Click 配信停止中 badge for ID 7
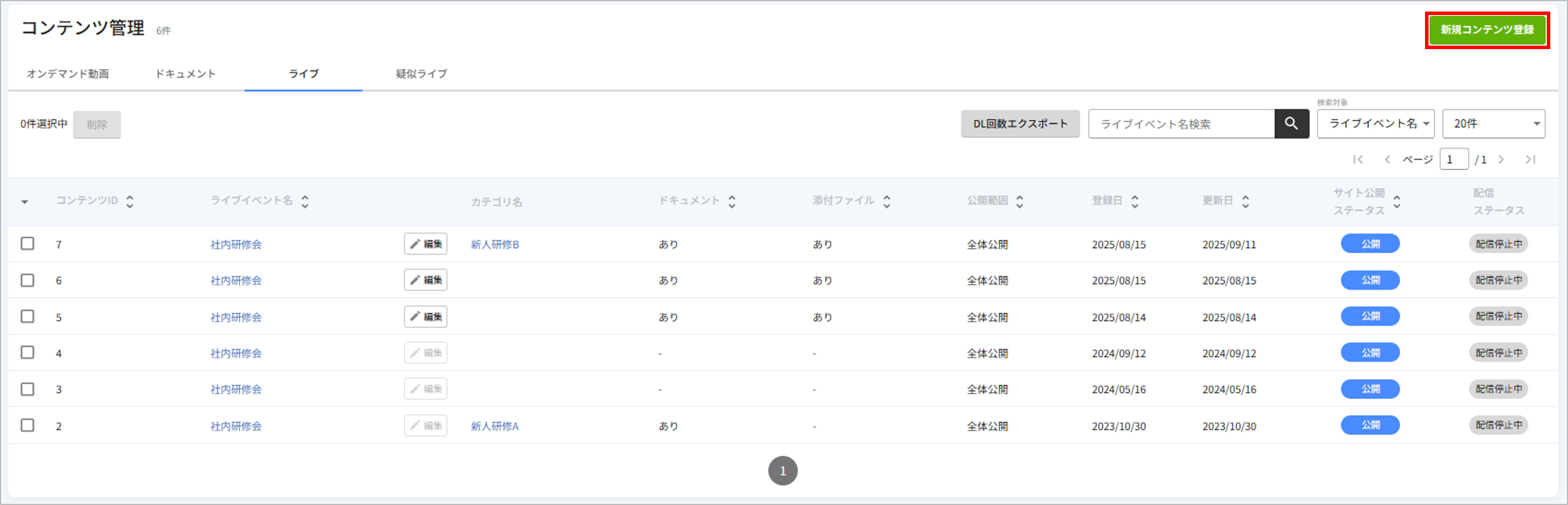This screenshot has width=1568, height=505. 1499,244
